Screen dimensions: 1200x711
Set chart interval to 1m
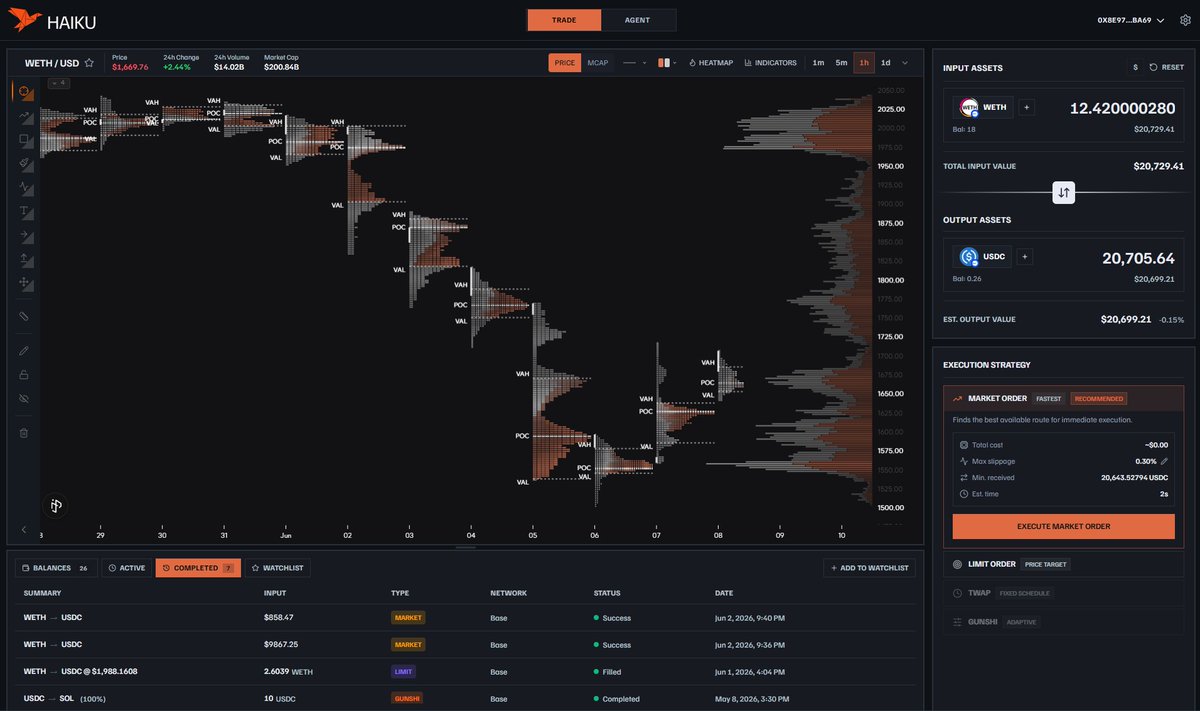pos(818,63)
